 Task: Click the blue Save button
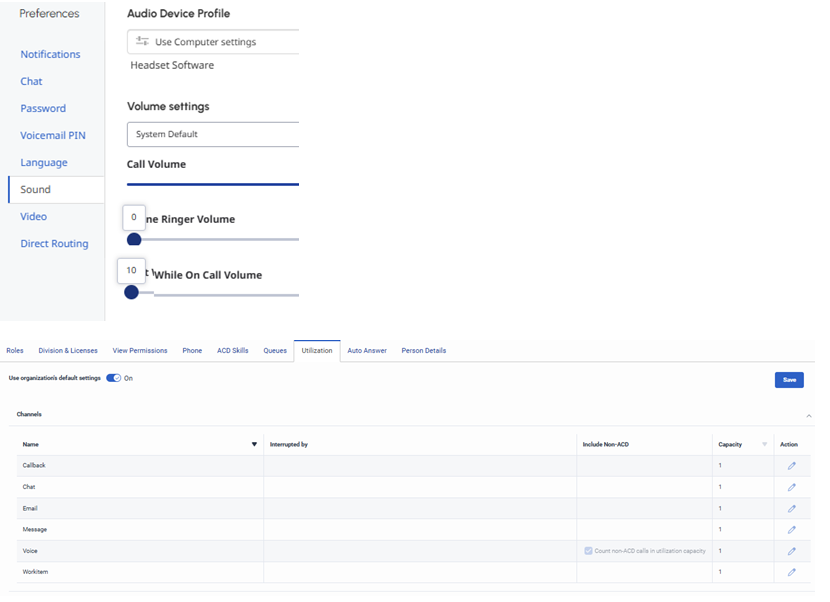pos(789,380)
